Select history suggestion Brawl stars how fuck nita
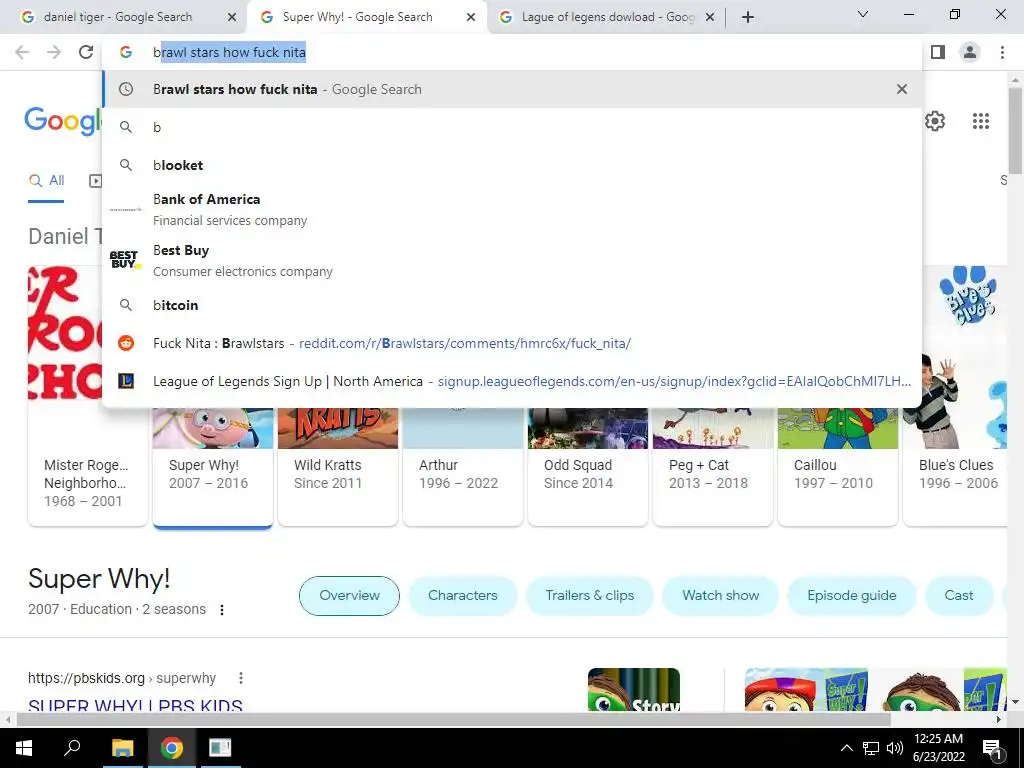The height and width of the screenshot is (768, 1024). [512, 89]
